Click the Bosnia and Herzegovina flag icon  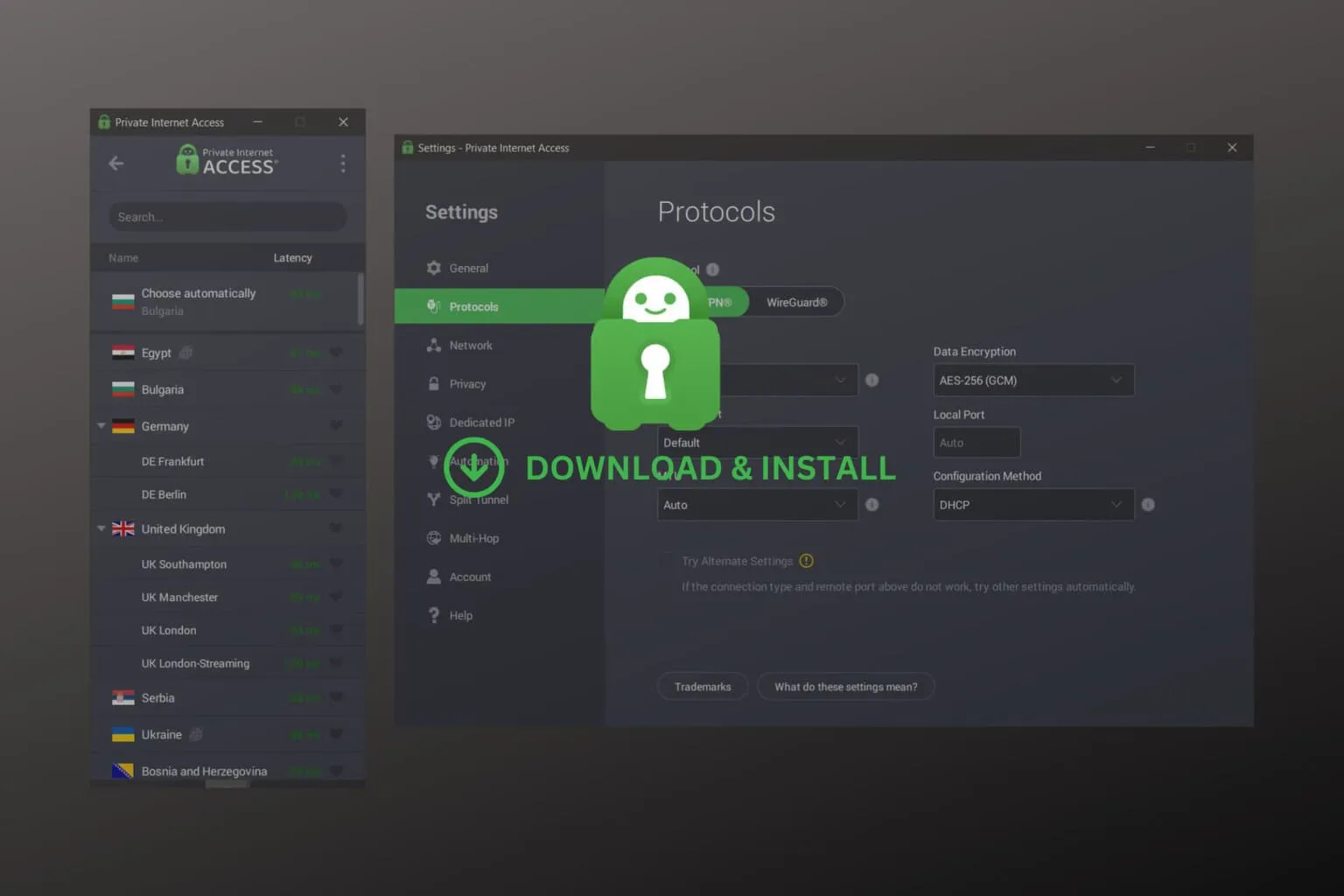click(x=123, y=771)
